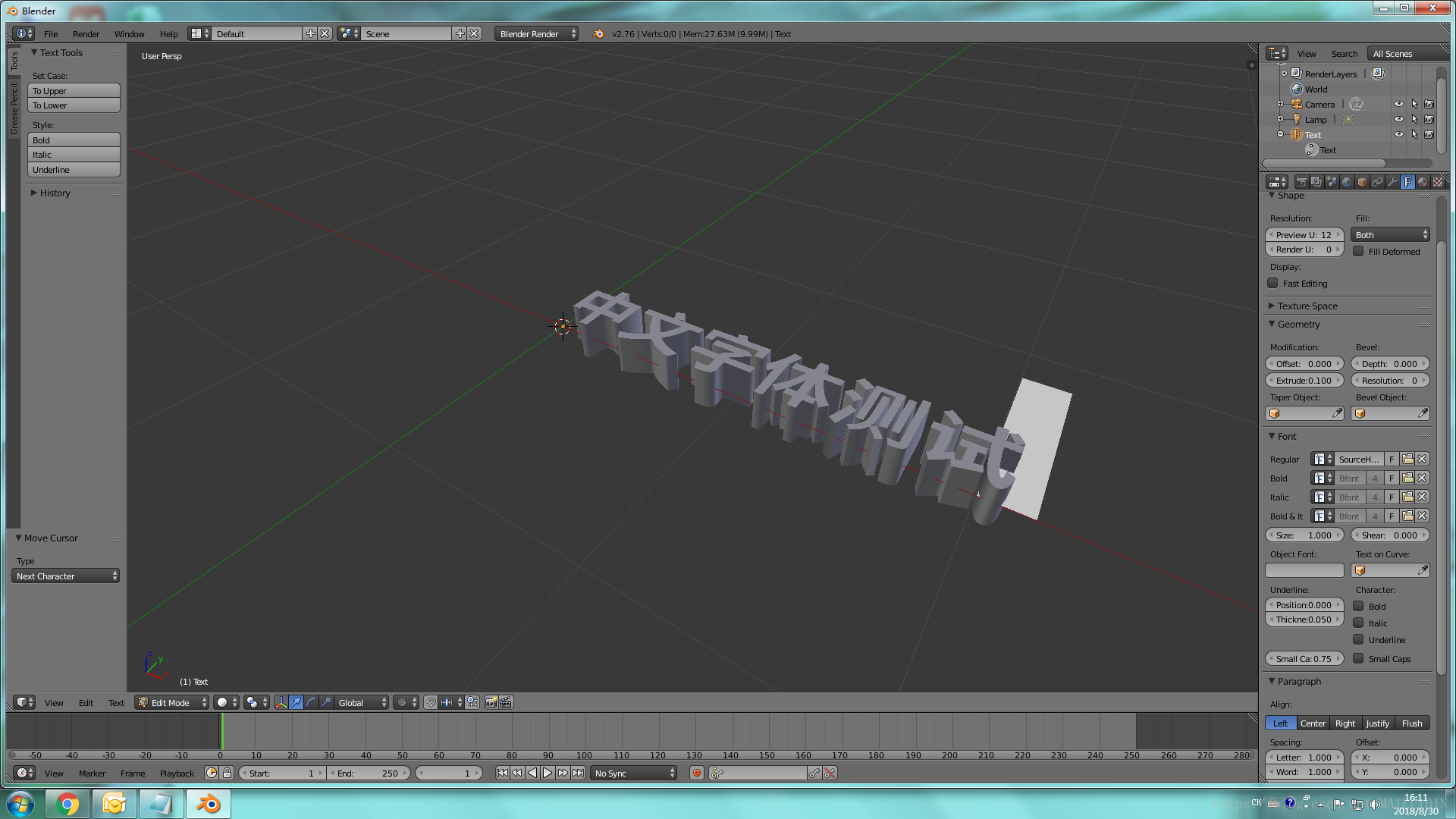Enable the rotate manipulator icon
This screenshot has height=819, width=1456.
tap(311, 703)
